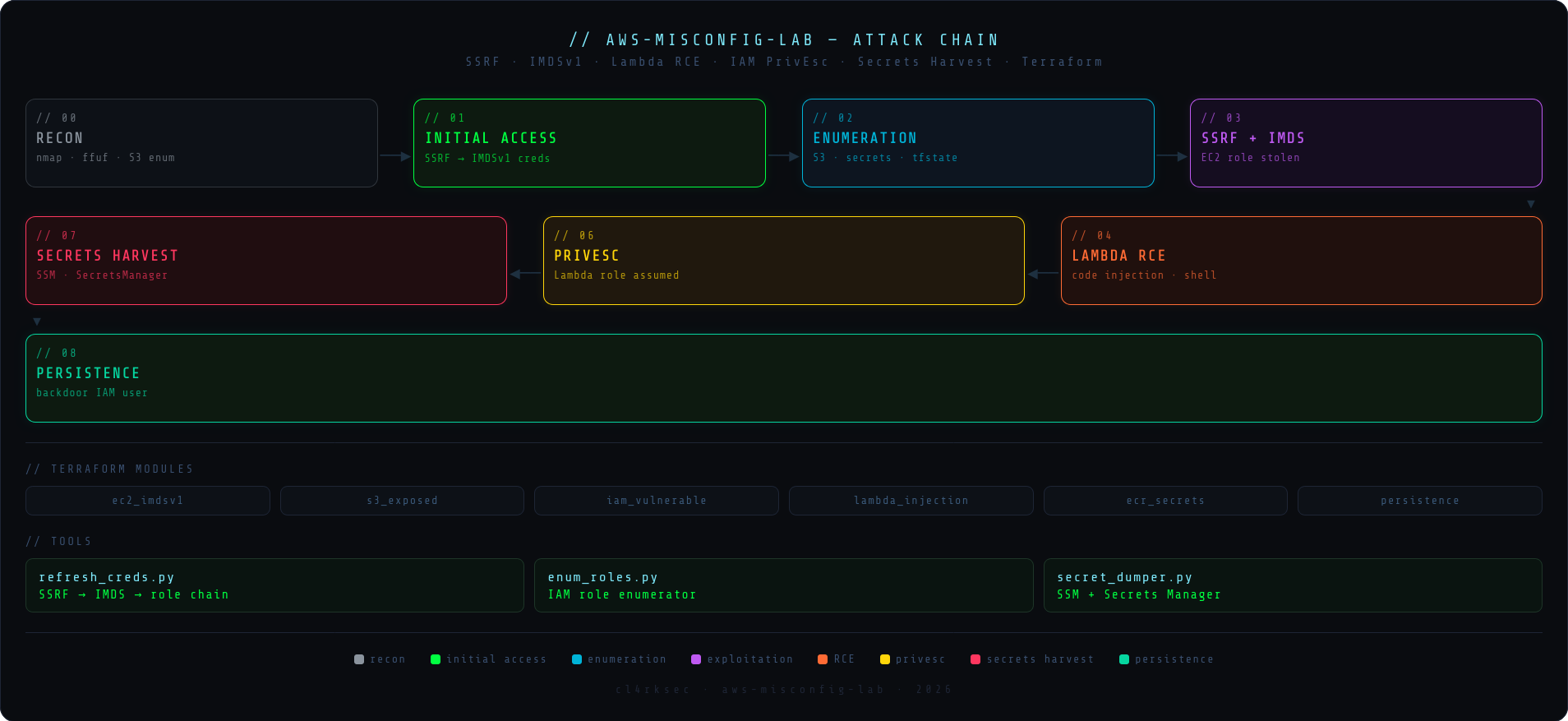The image size is (1568, 721).
Task: Select the RECON stage card
Action: click(x=201, y=143)
